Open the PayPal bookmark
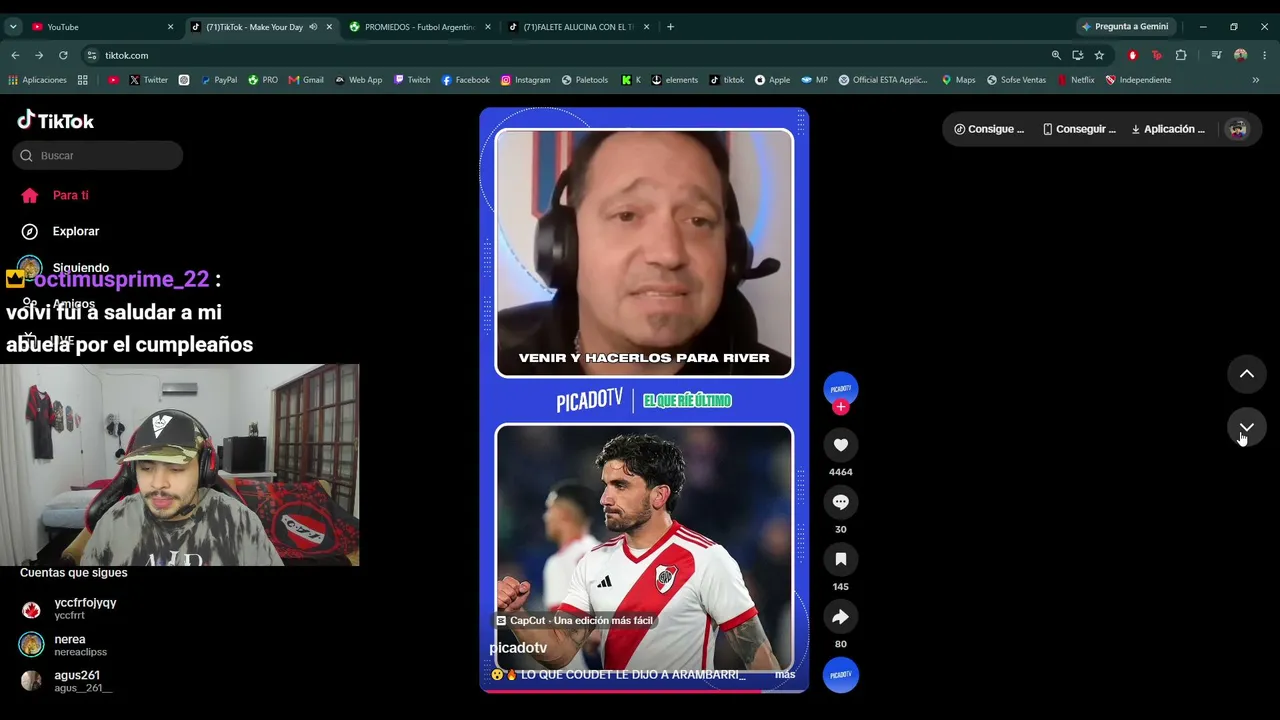1280x720 pixels. pos(219,80)
